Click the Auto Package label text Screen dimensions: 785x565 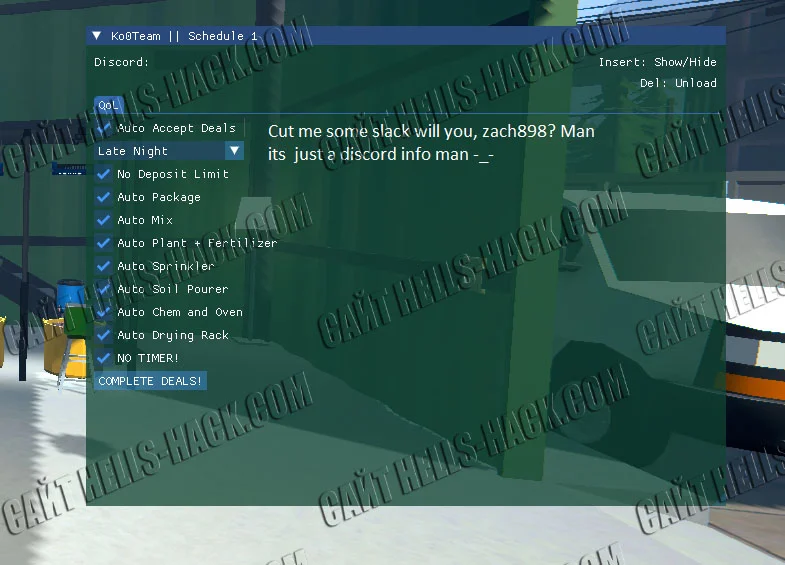tap(159, 197)
